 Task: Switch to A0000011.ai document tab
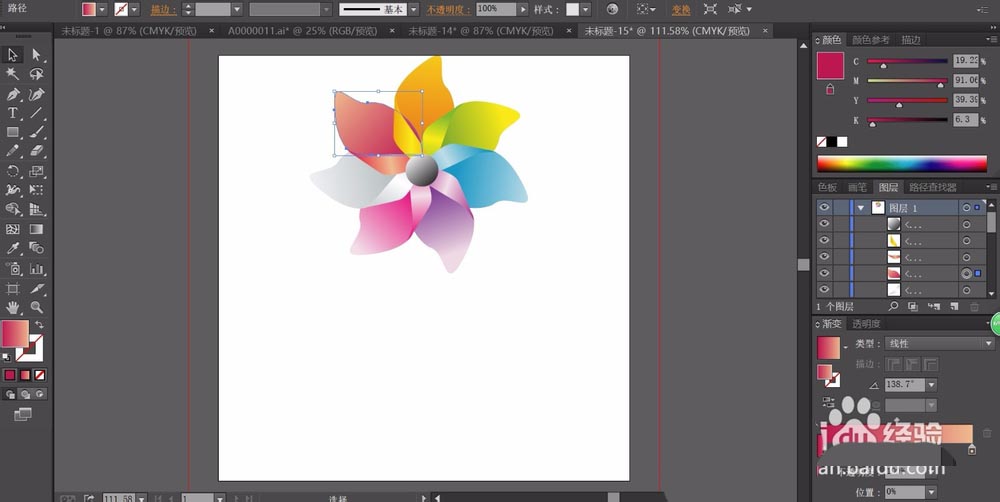coord(302,31)
